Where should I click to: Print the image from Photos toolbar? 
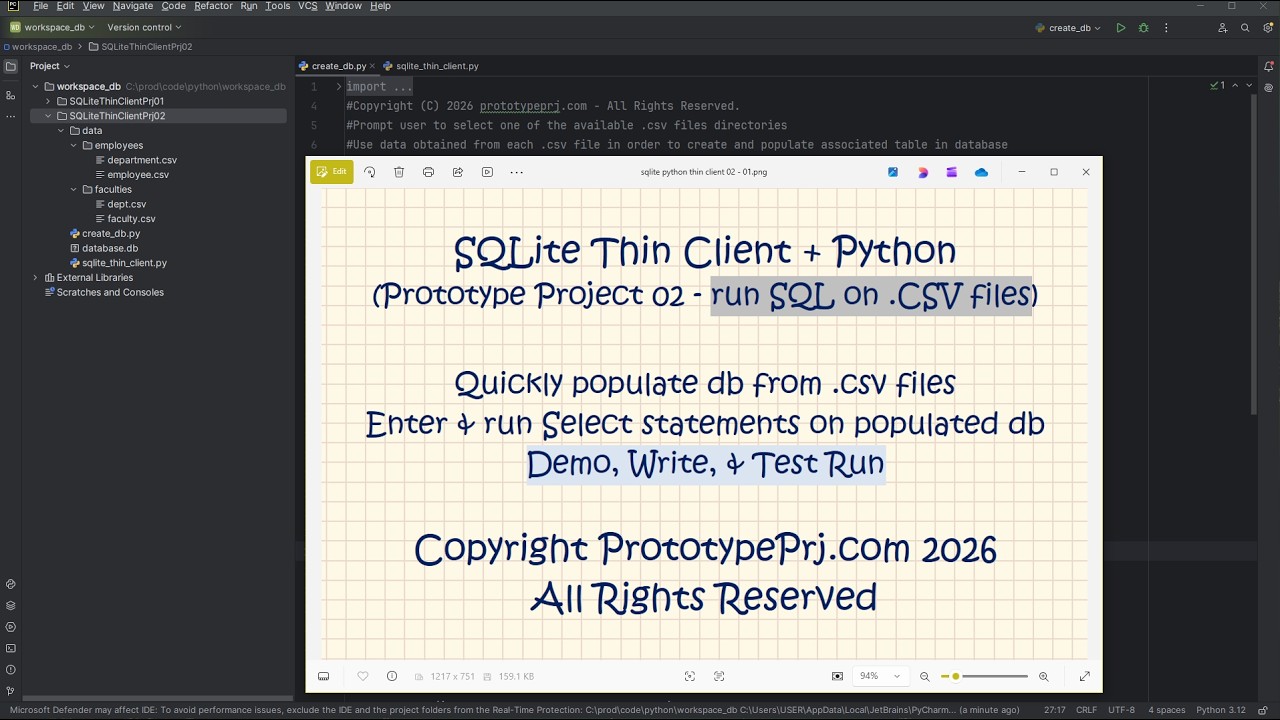[428, 172]
